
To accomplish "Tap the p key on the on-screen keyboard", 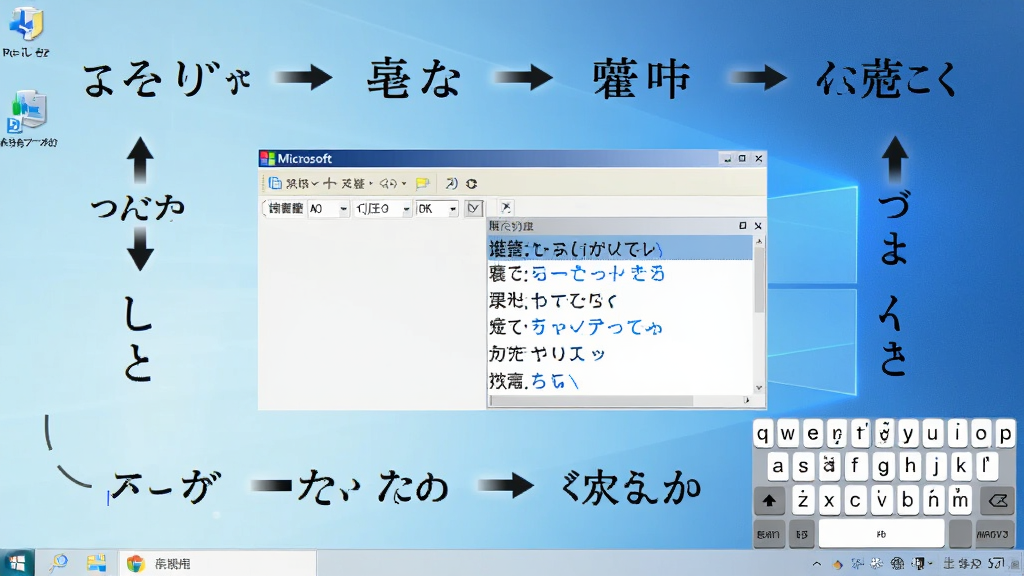I will 1005,434.
